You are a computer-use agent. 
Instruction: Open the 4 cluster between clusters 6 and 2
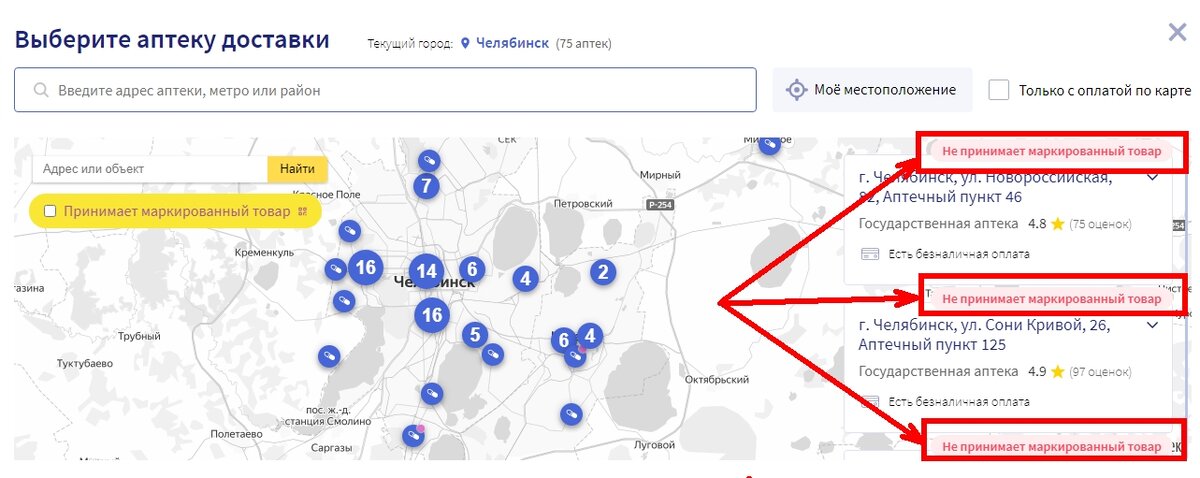525,279
